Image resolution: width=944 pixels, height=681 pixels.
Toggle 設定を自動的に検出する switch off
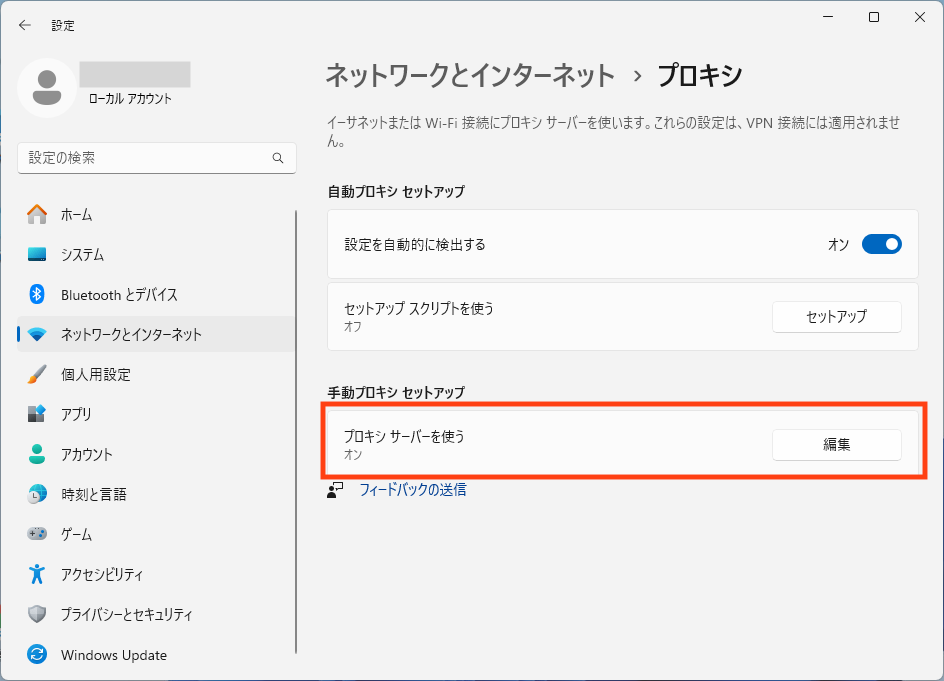(x=881, y=244)
